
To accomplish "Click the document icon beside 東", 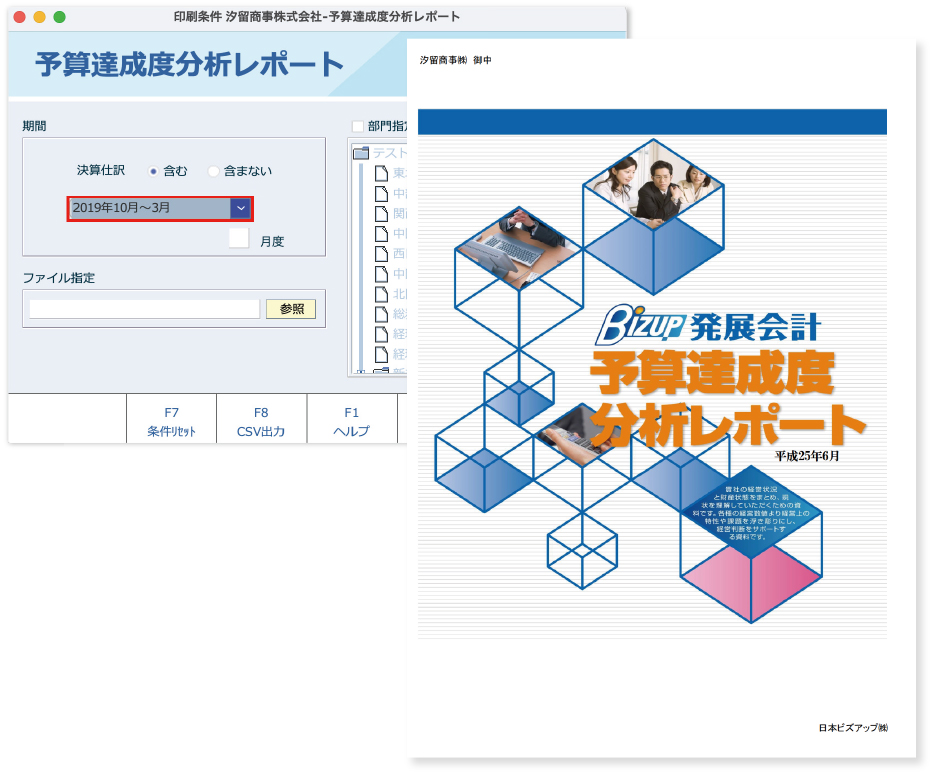I will (381, 173).
